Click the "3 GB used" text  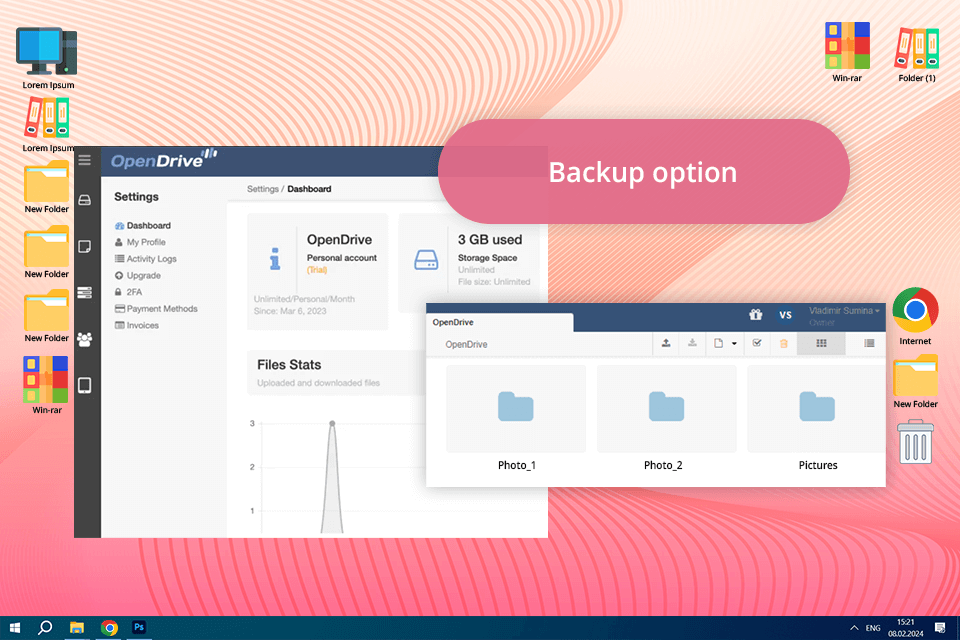coord(490,239)
